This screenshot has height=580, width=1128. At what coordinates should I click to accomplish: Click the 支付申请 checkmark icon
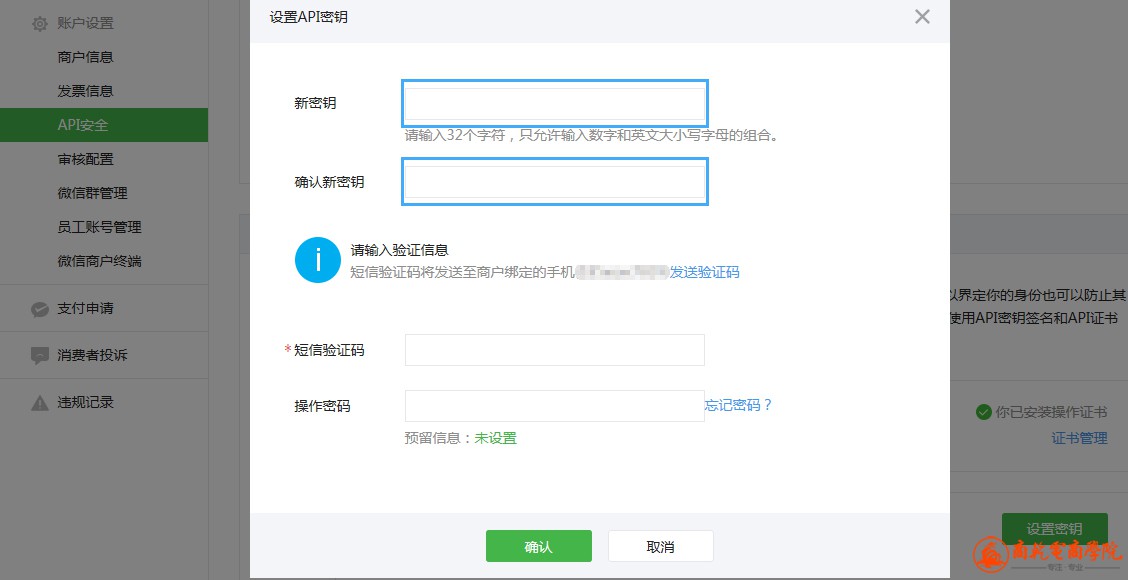pyautogui.click(x=39, y=309)
